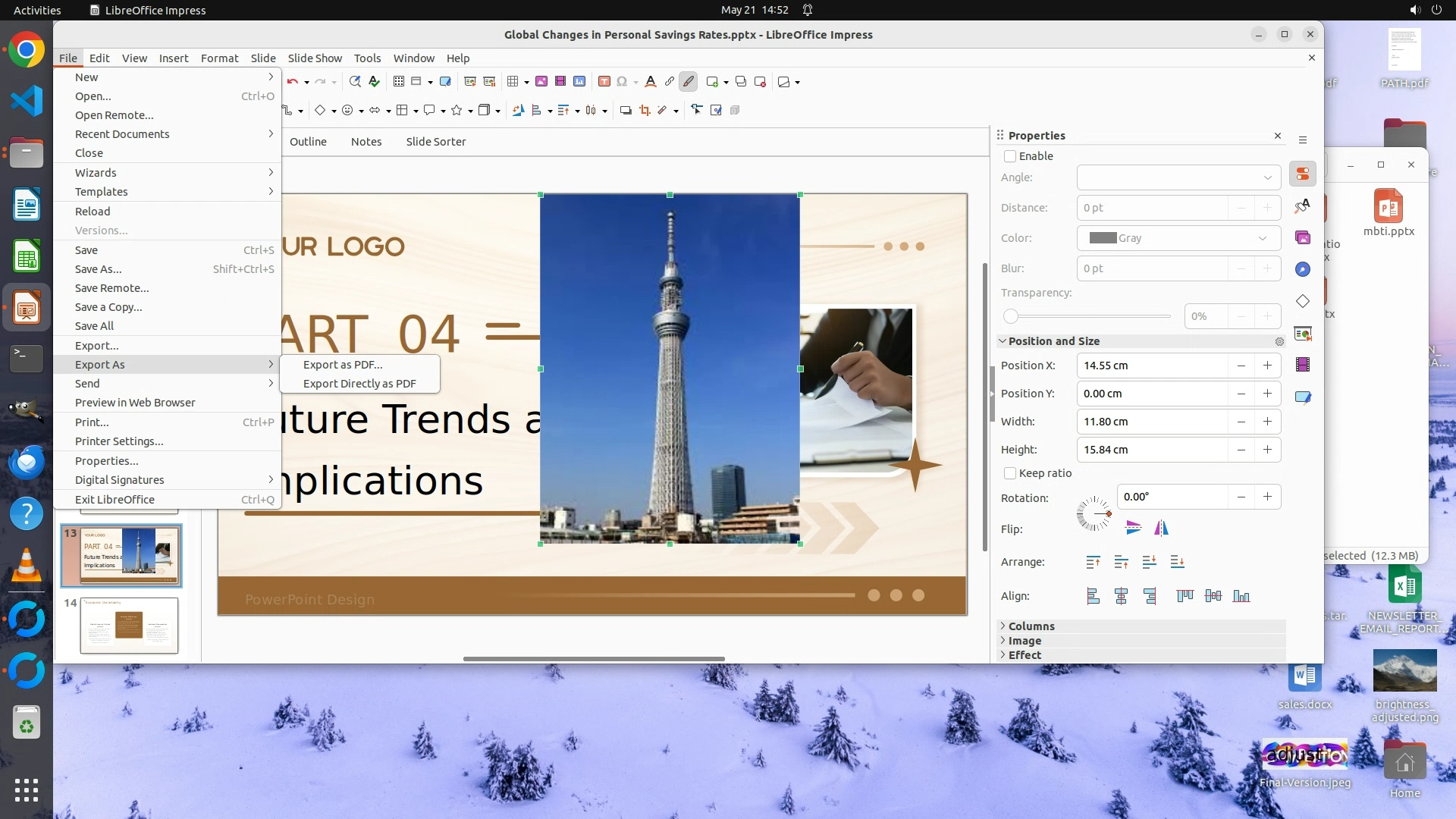The image size is (1456, 819).
Task: Select slide 14 thumbnail
Action: click(129, 626)
